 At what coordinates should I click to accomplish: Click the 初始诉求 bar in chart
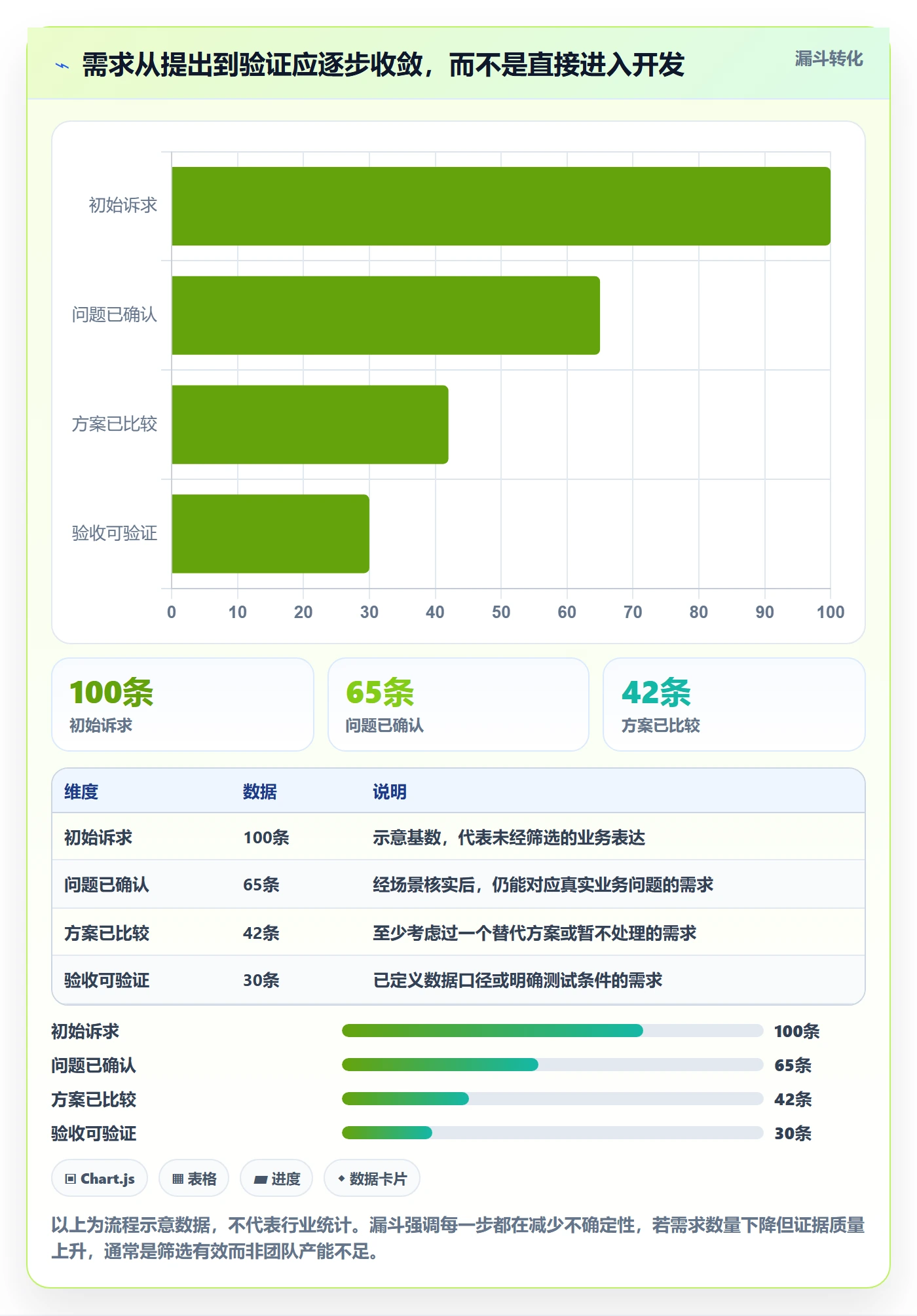501,206
